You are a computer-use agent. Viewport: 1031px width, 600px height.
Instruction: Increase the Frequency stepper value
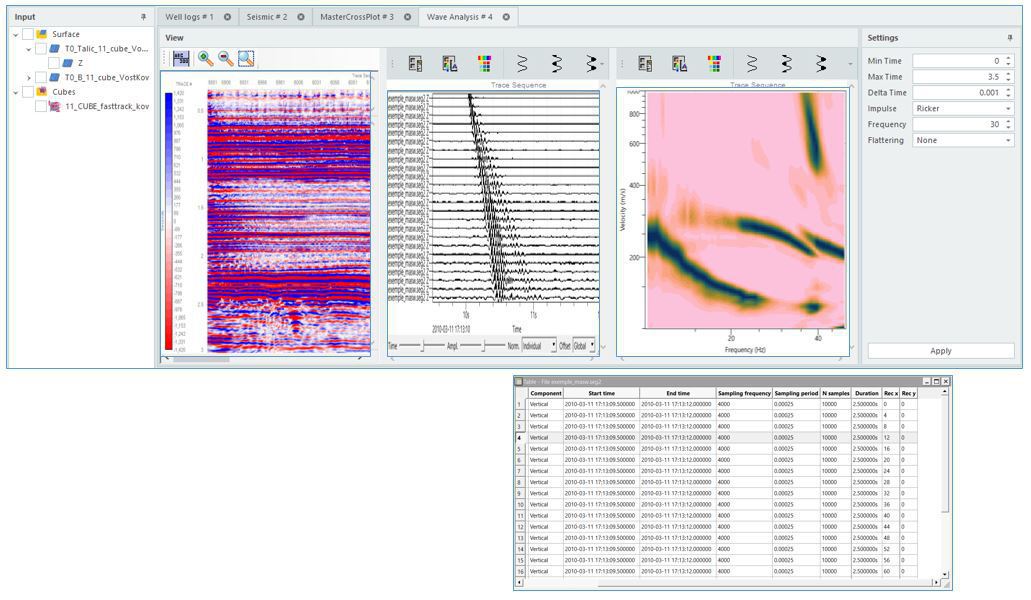pyautogui.click(x=1009, y=122)
